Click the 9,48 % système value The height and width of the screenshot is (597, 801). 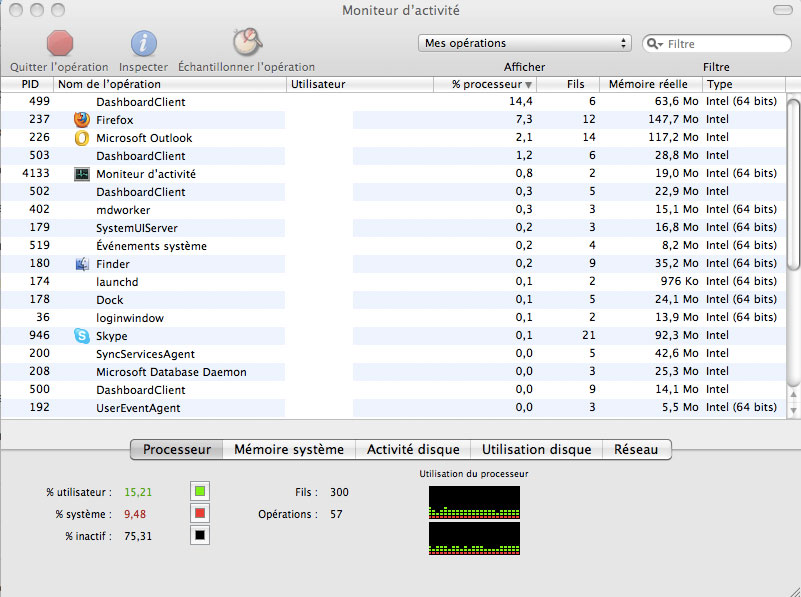coord(135,514)
